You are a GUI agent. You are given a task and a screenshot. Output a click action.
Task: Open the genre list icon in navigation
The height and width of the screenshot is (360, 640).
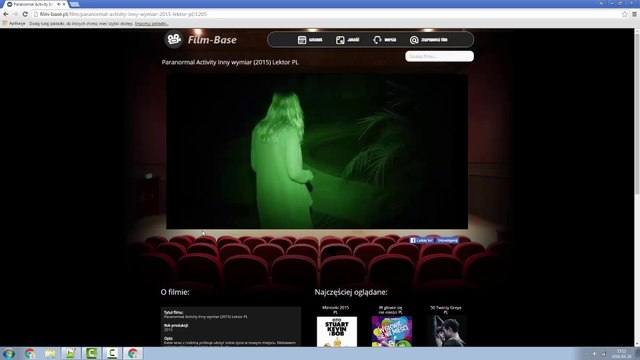coord(302,40)
